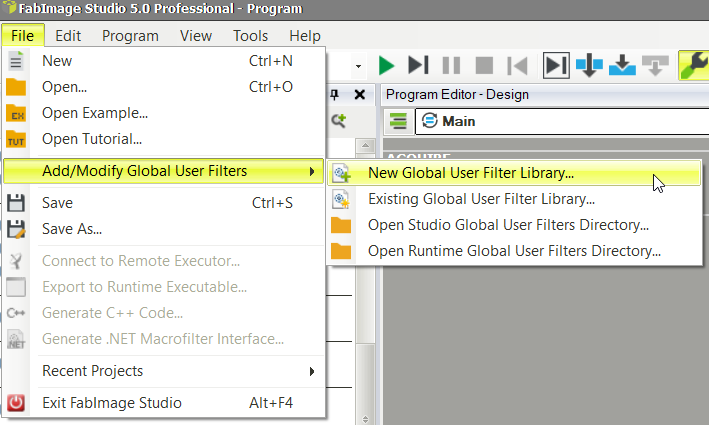Open the View menu
Screen dimensions: 709x425
(x=195, y=35)
